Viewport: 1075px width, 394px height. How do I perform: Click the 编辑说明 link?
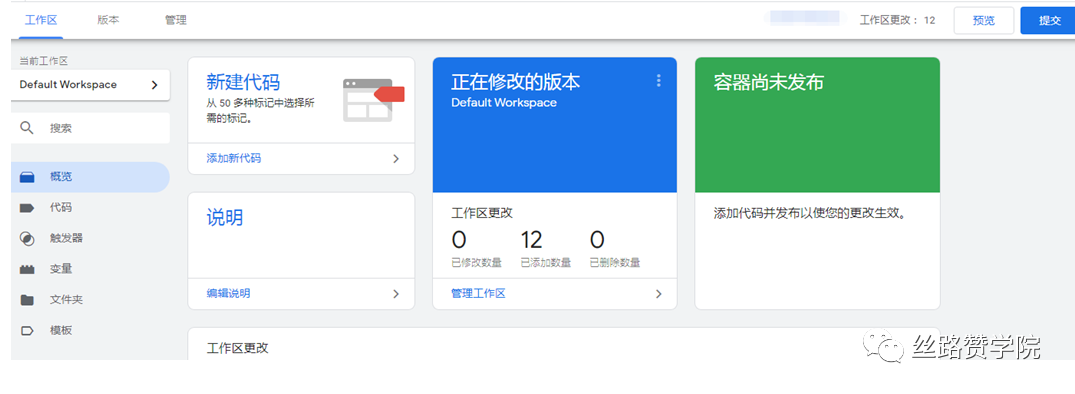pyautogui.click(x=228, y=293)
